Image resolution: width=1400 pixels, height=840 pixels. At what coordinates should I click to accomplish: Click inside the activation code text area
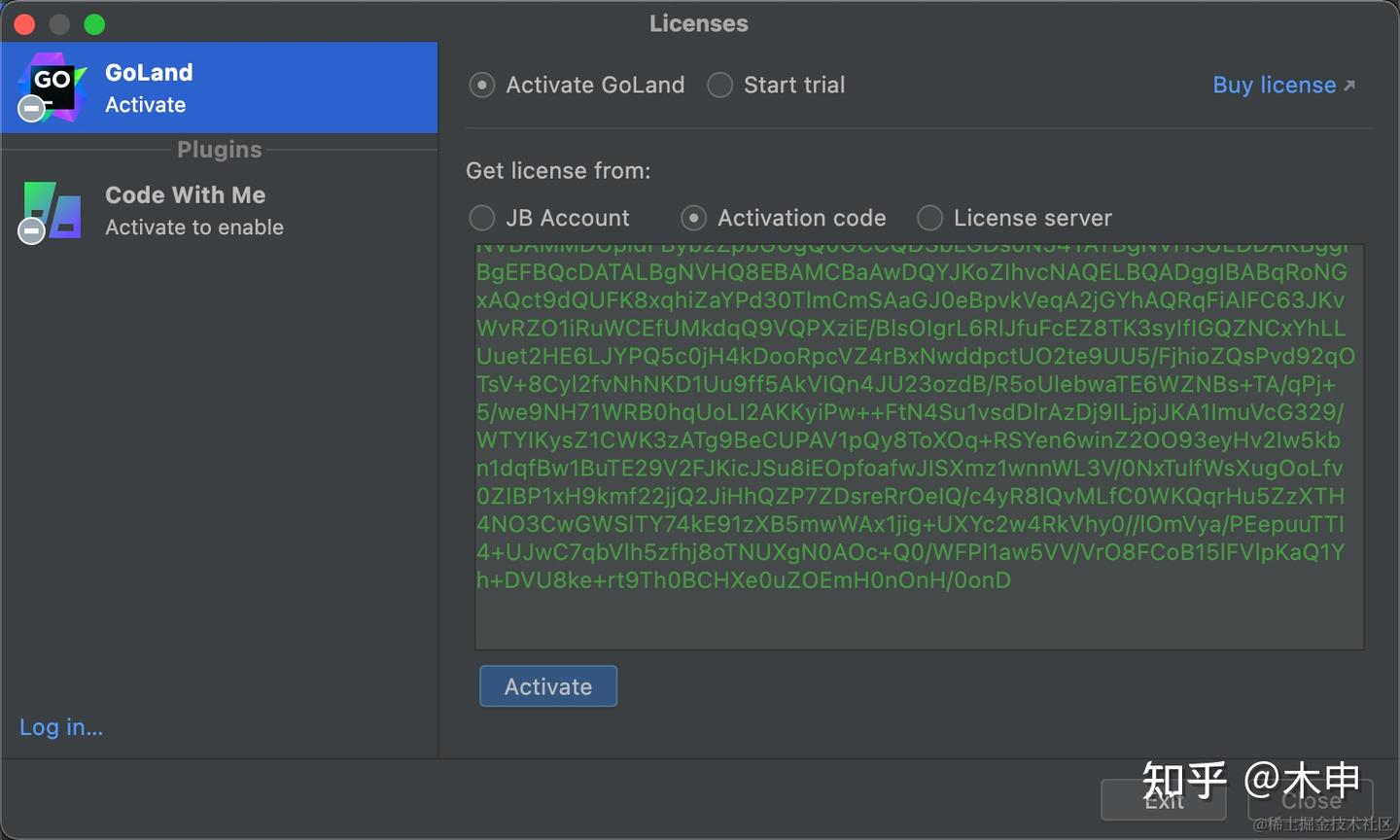coord(919,612)
